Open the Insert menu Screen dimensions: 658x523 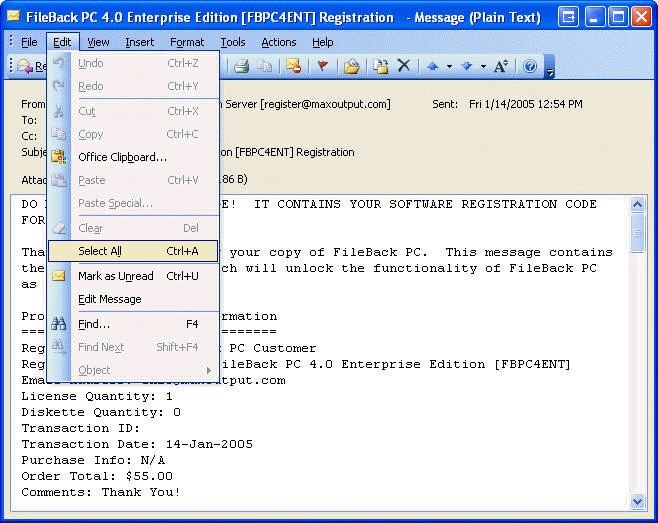click(x=139, y=42)
